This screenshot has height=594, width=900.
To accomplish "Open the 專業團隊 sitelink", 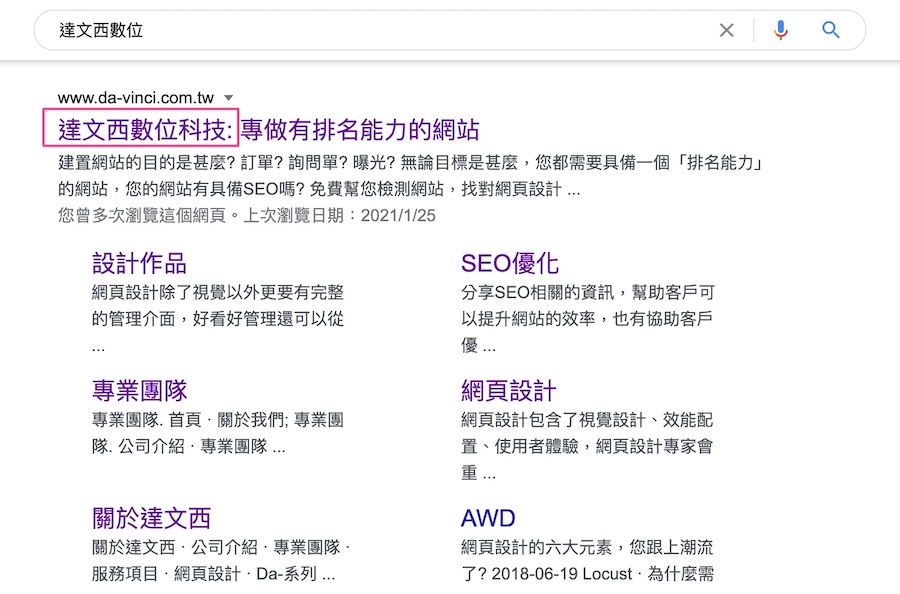I will coord(139,391).
